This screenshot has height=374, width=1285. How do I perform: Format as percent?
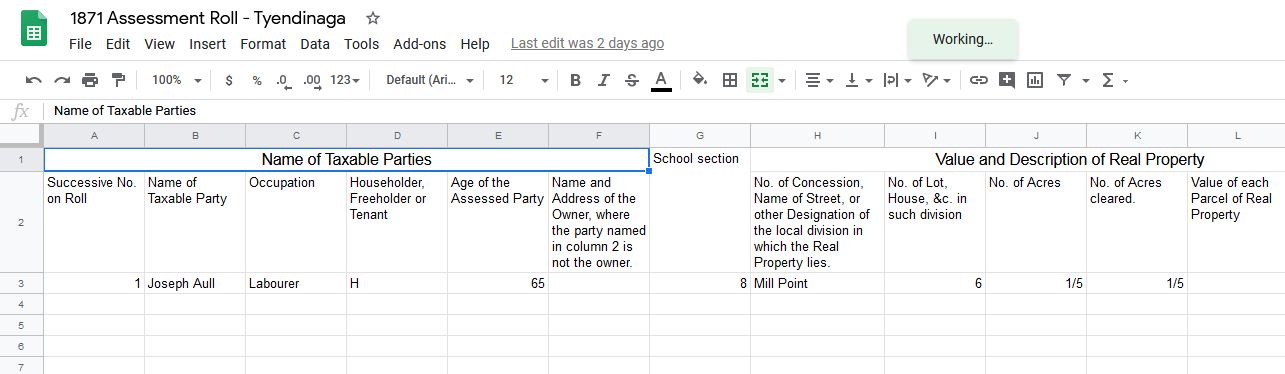[257, 80]
